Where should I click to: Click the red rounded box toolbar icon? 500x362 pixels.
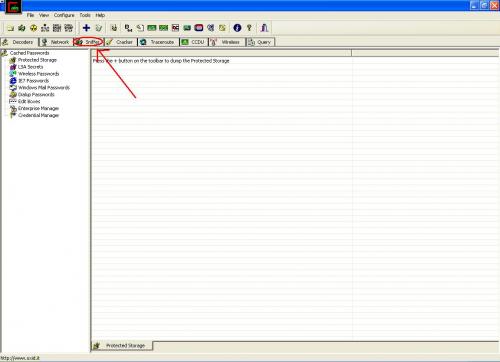point(199,28)
